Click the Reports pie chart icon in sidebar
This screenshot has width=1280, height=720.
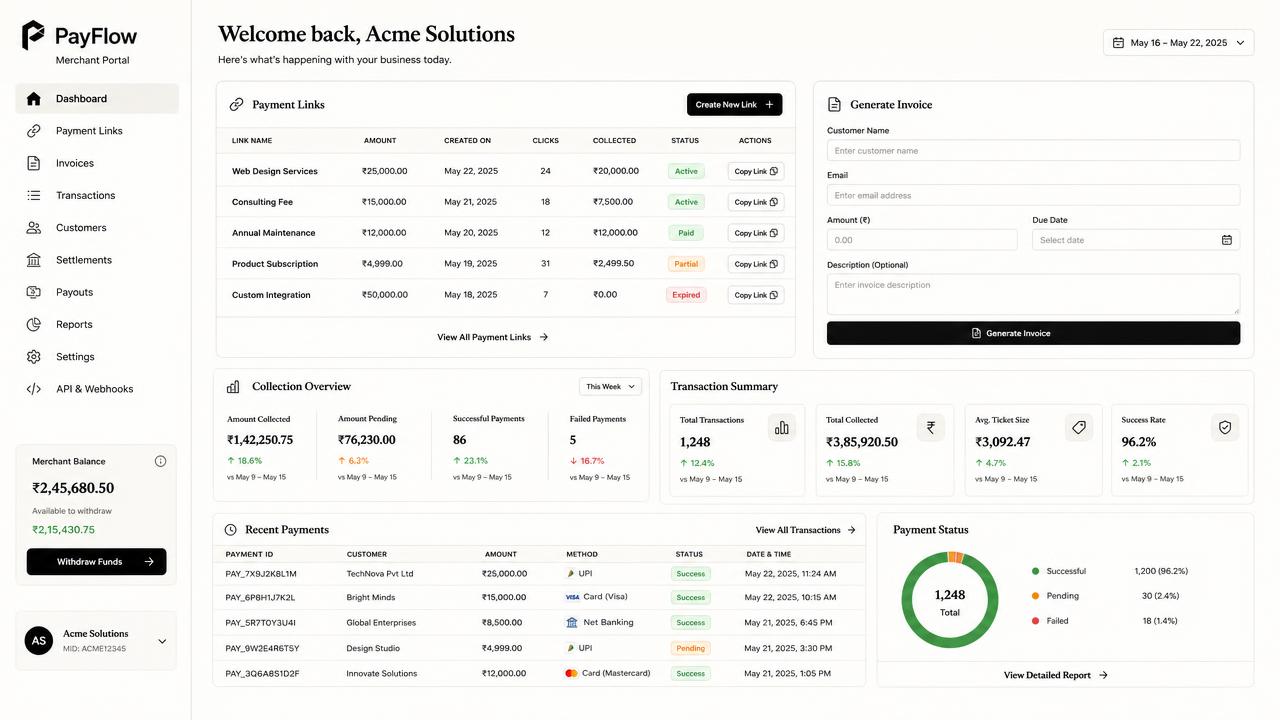tap(34, 324)
